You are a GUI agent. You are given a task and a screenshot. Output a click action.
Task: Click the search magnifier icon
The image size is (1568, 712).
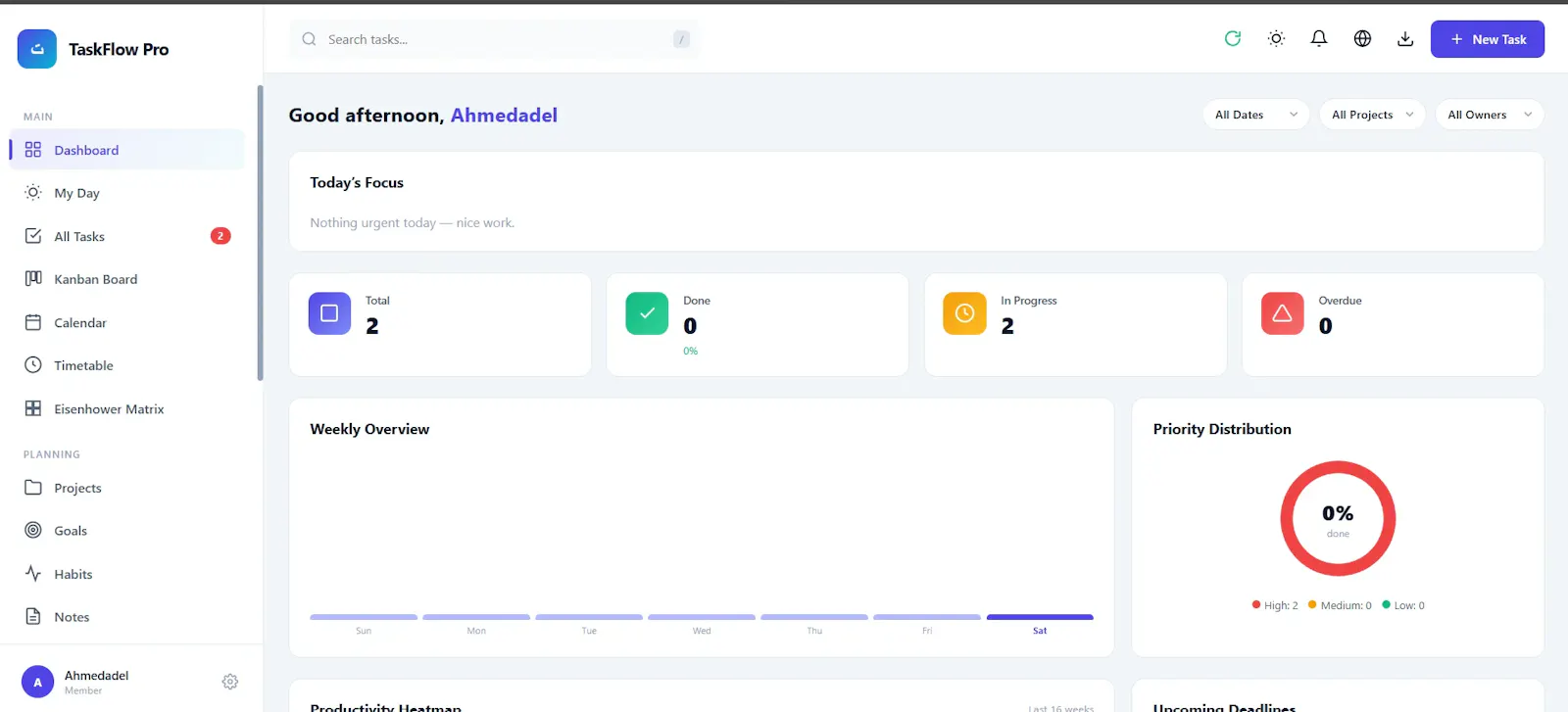(x=309, y=39)
